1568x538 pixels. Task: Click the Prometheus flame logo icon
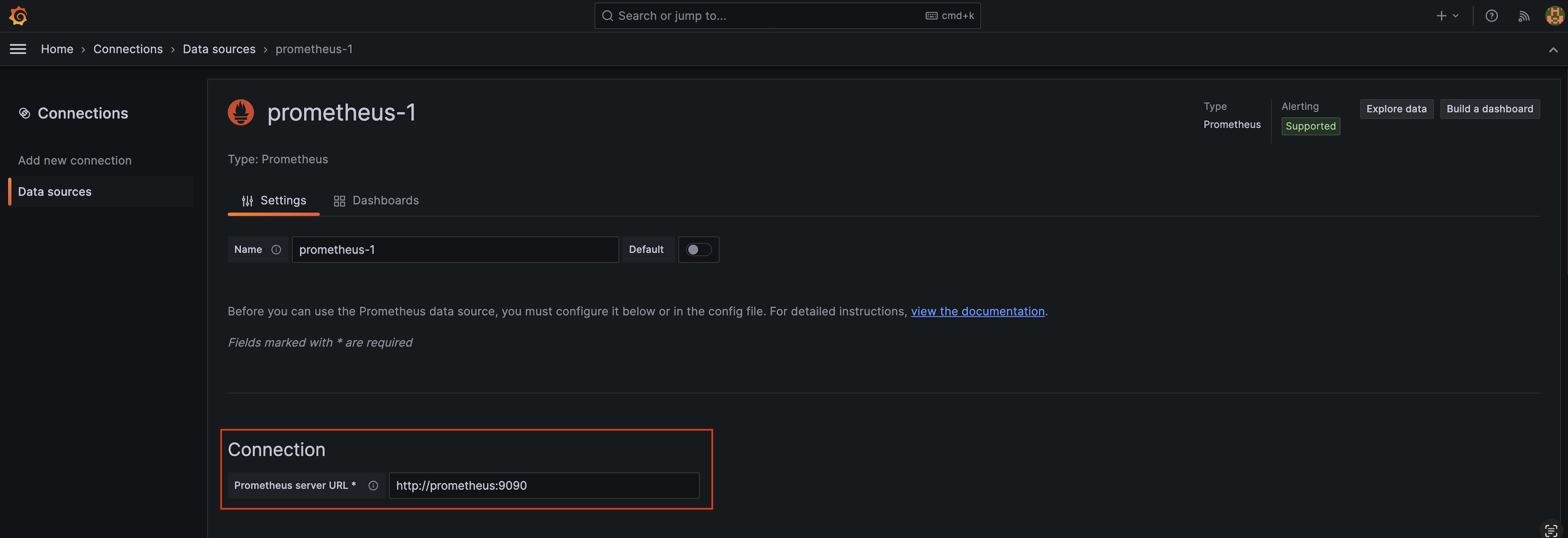click(x=241, y=113)
